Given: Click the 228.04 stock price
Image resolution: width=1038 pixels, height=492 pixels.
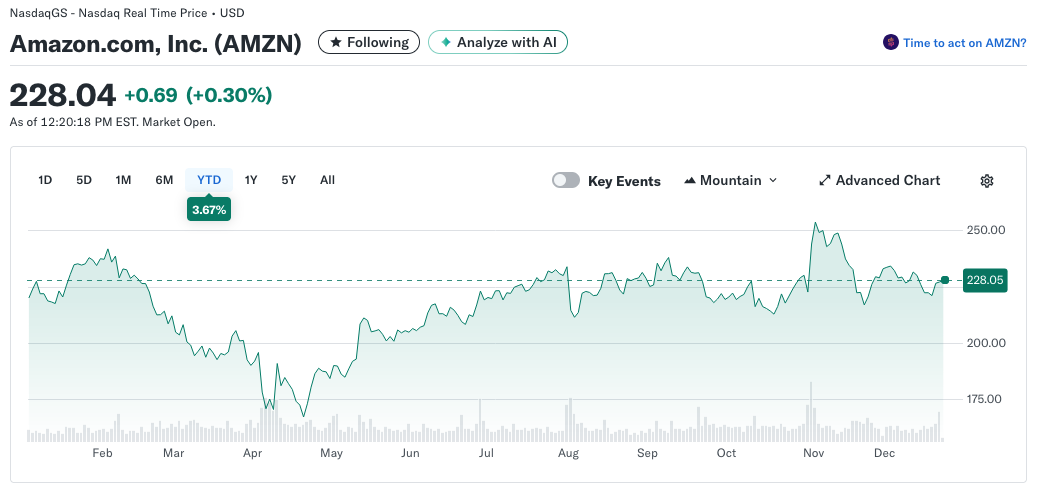Looking at the screenshot, I should coord(63,95).
